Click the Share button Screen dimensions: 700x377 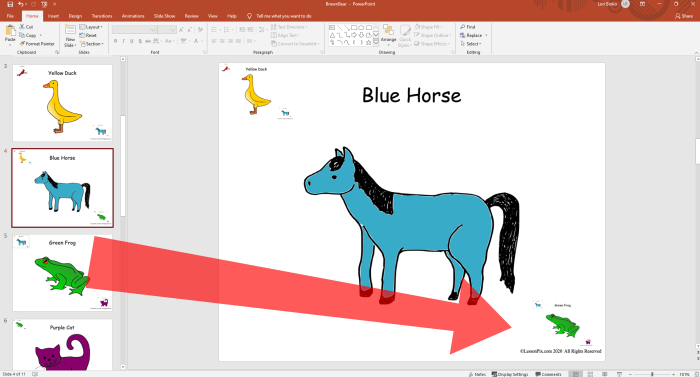point(684,16)
